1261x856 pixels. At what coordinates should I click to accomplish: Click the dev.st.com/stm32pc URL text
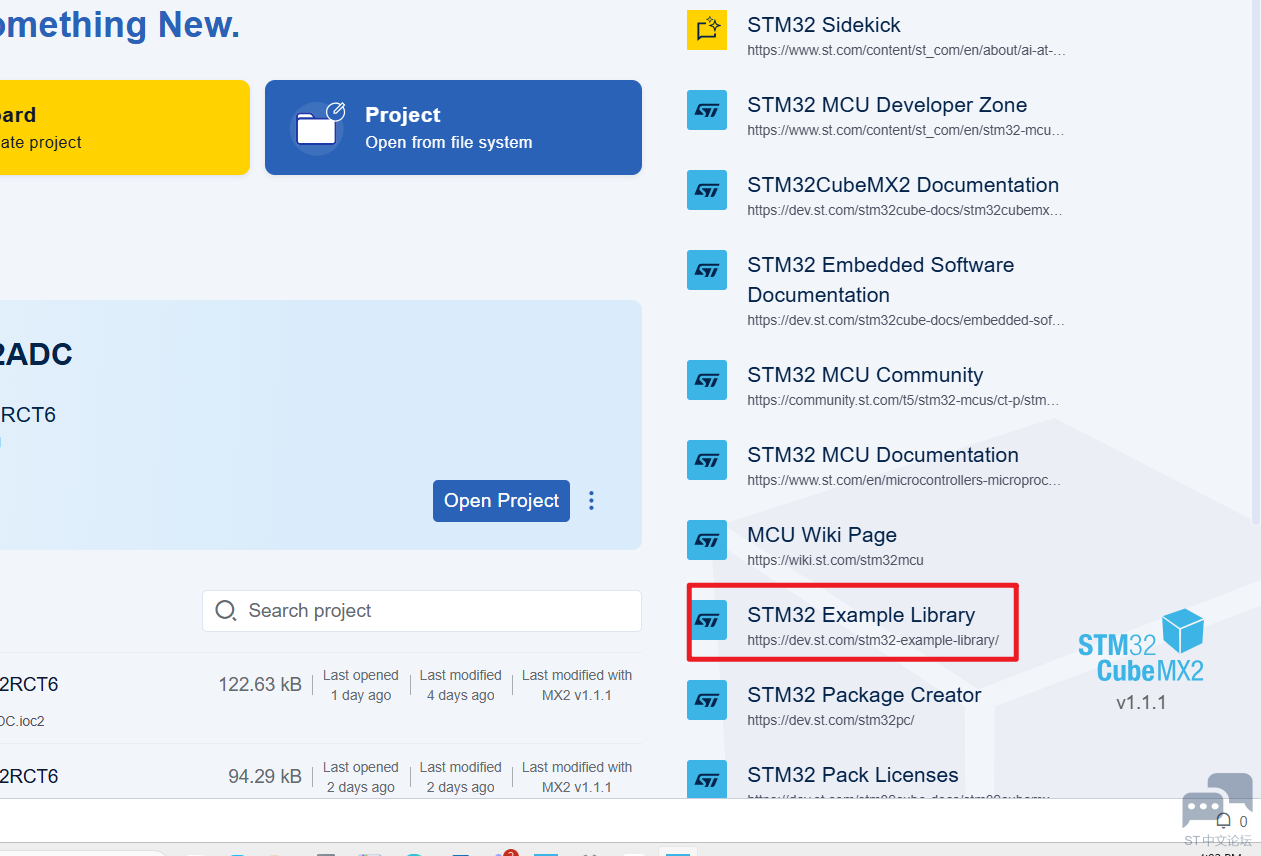click(831, 720)
